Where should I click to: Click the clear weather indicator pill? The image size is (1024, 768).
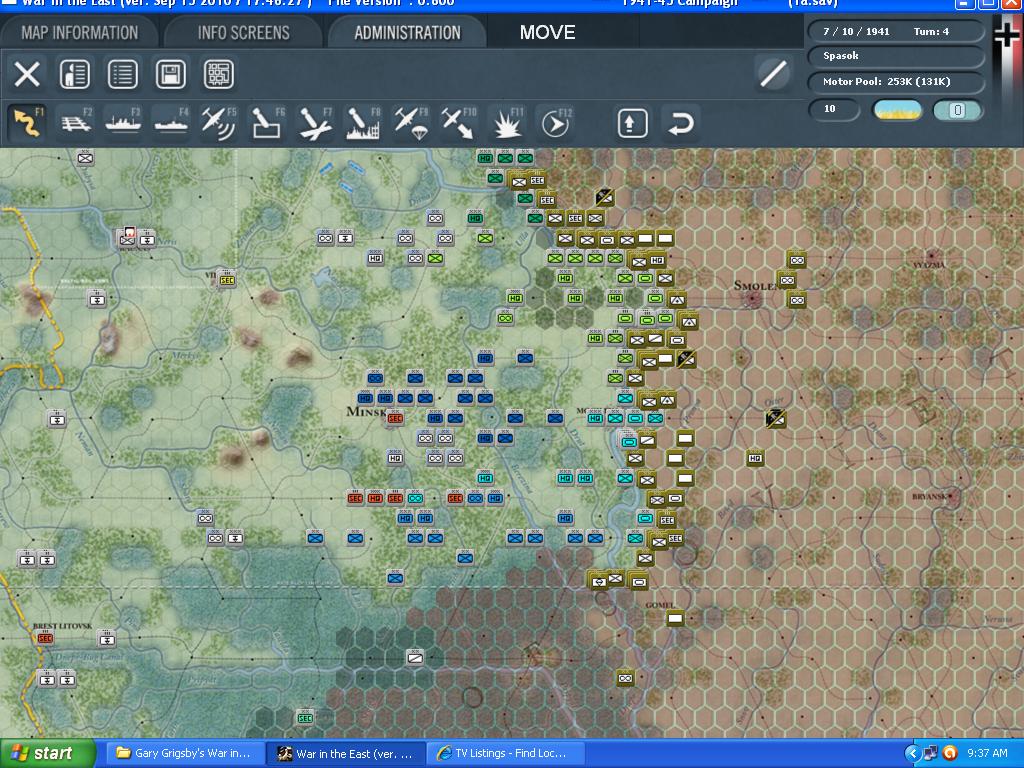[x=897, y=110]
